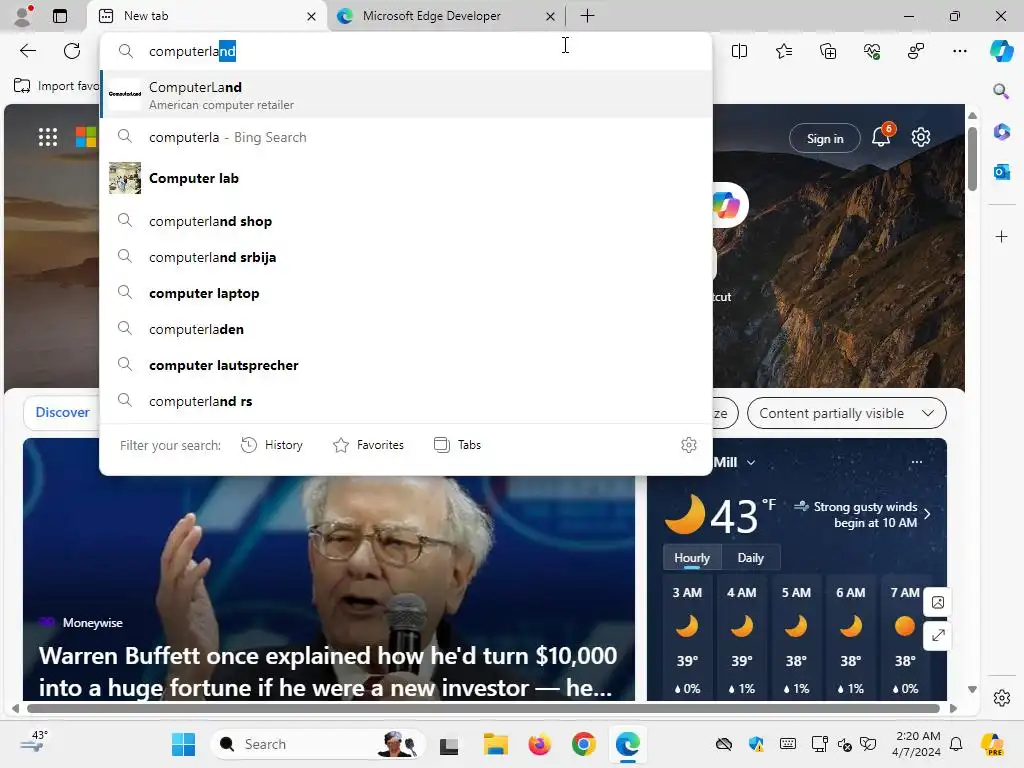Open new tab page settings gear
This screenshot has height=768, width=1024.
921,137
